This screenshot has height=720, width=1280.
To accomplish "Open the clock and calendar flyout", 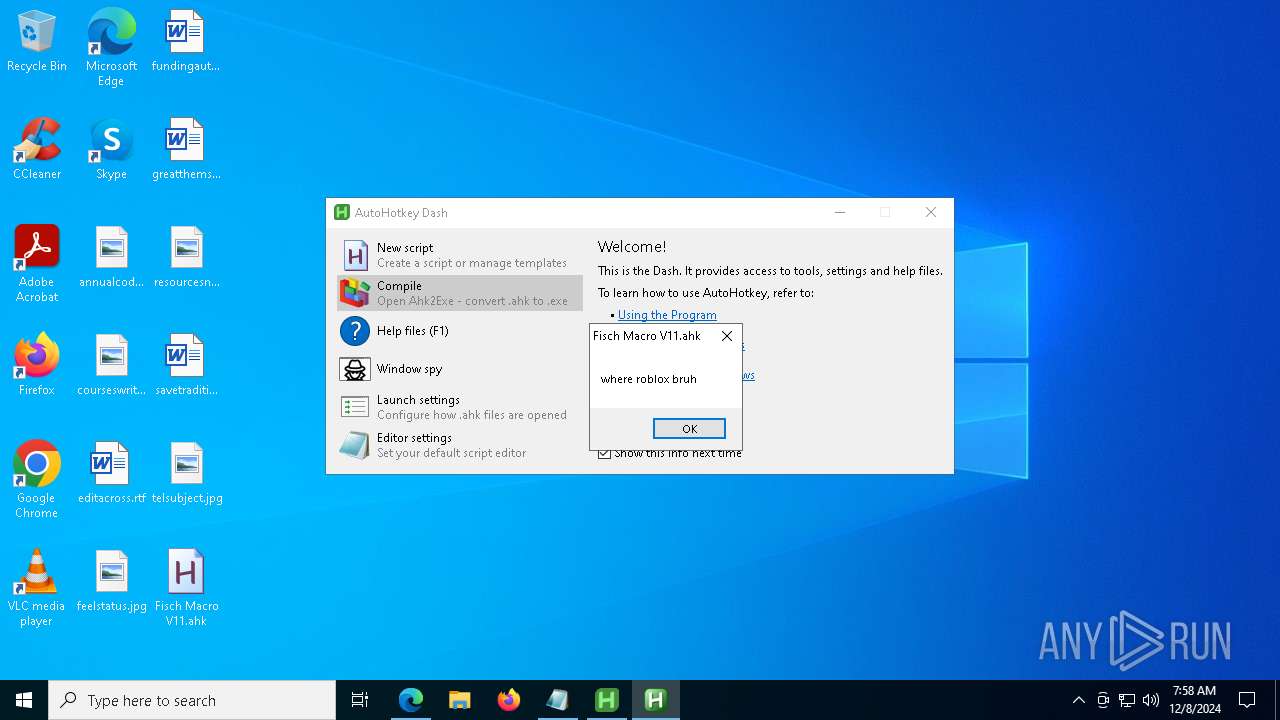I will 1195,700.
